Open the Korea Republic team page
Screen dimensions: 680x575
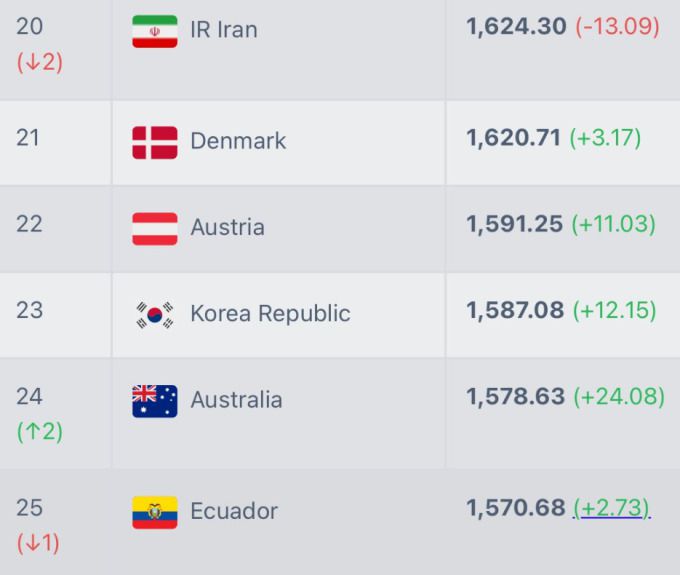[x=270, y=314]
